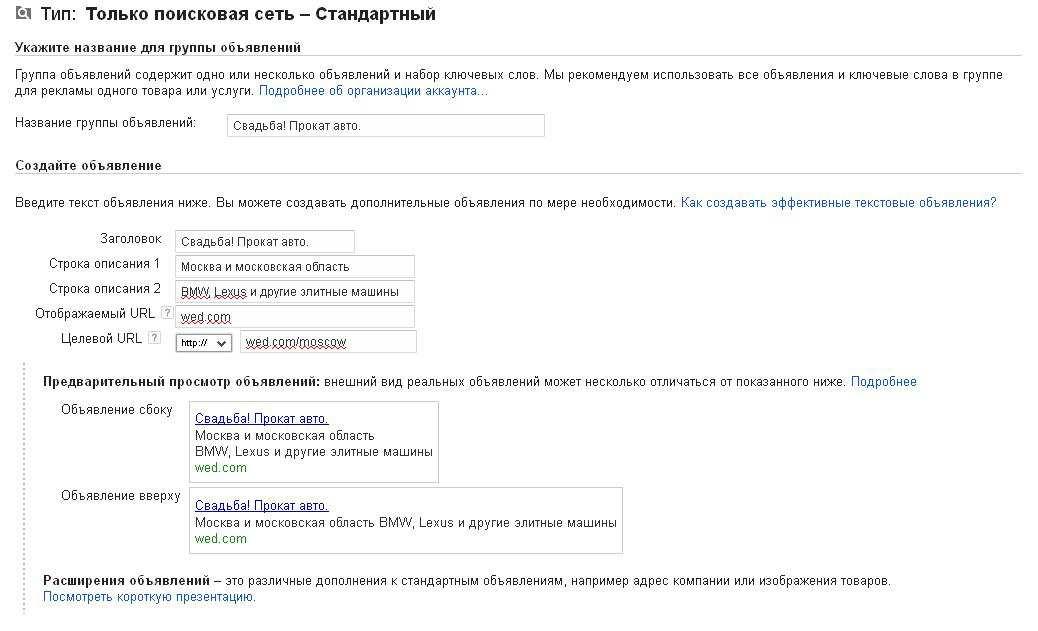Open Подробнее об организации аккаунта link
The width and height of the screenshot is (1038, 631).
point(373,91)
